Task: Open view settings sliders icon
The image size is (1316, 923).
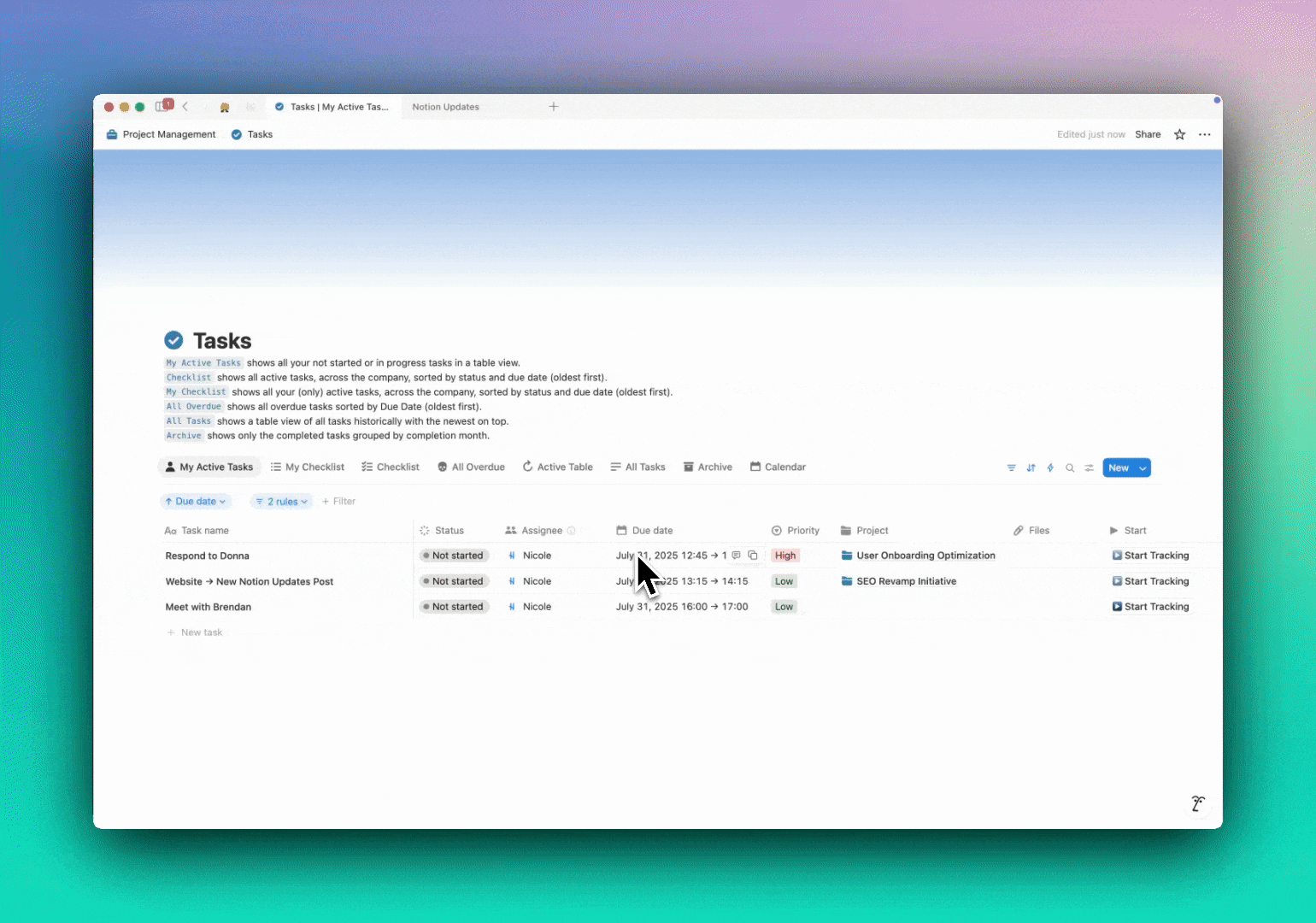Action: [1090, 468]
